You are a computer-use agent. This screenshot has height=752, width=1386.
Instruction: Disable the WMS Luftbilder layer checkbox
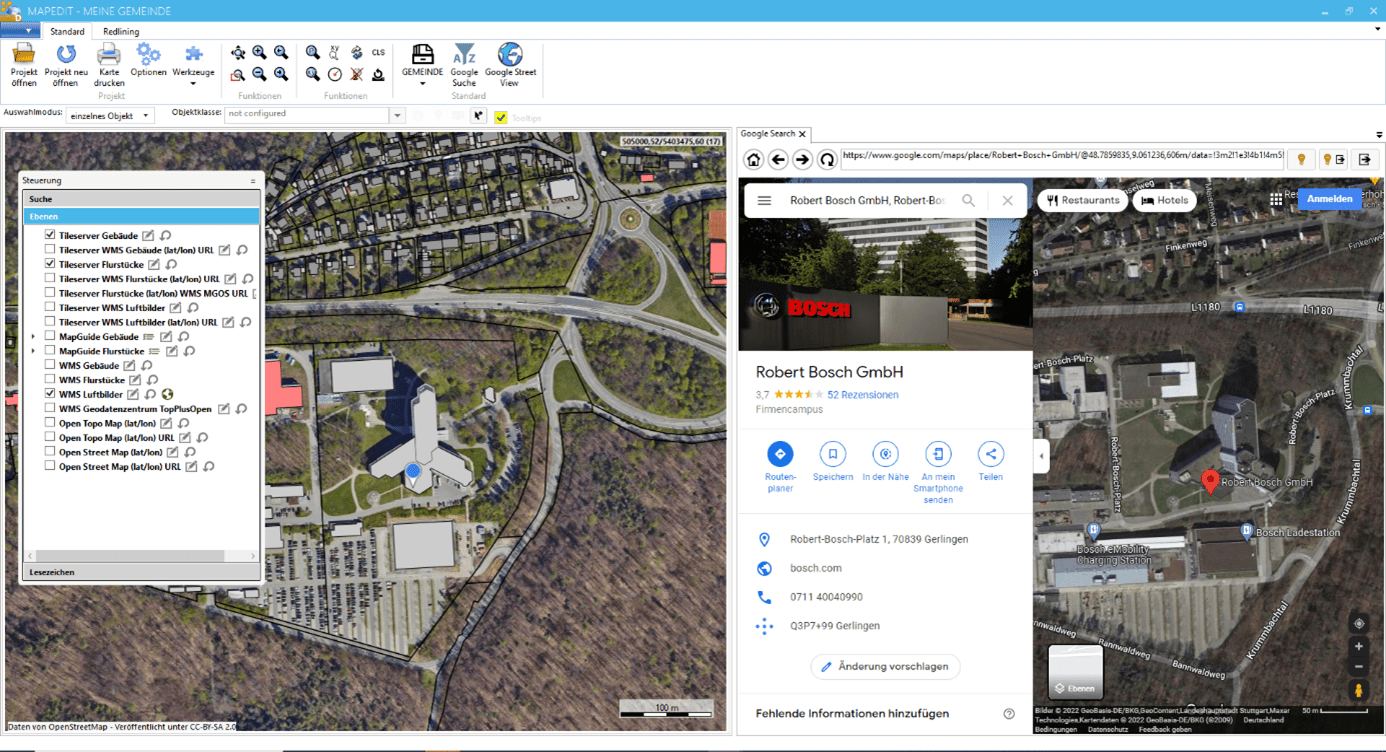pos(50,395)
